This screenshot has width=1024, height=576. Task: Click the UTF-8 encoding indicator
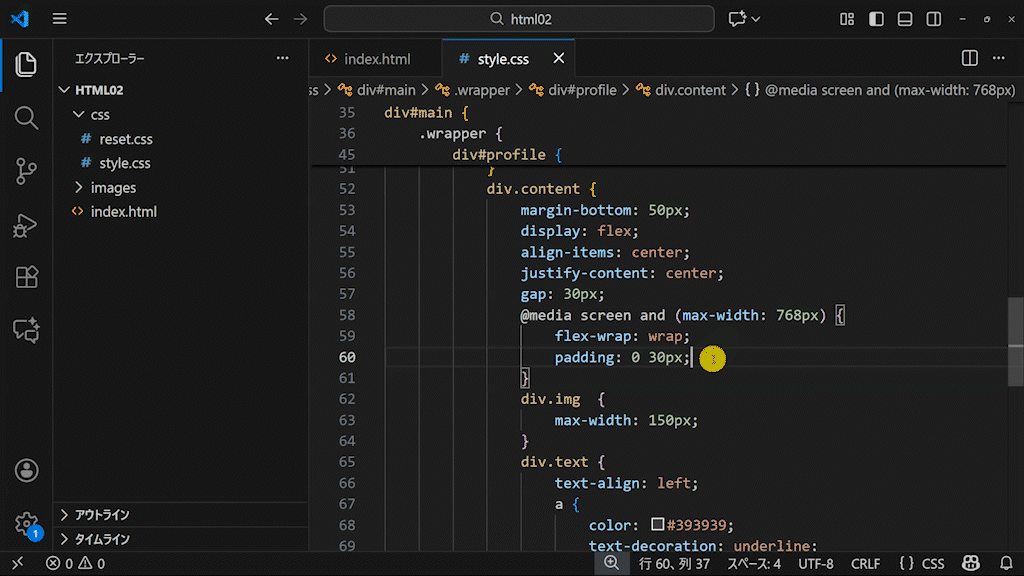[x=816, y=564]
